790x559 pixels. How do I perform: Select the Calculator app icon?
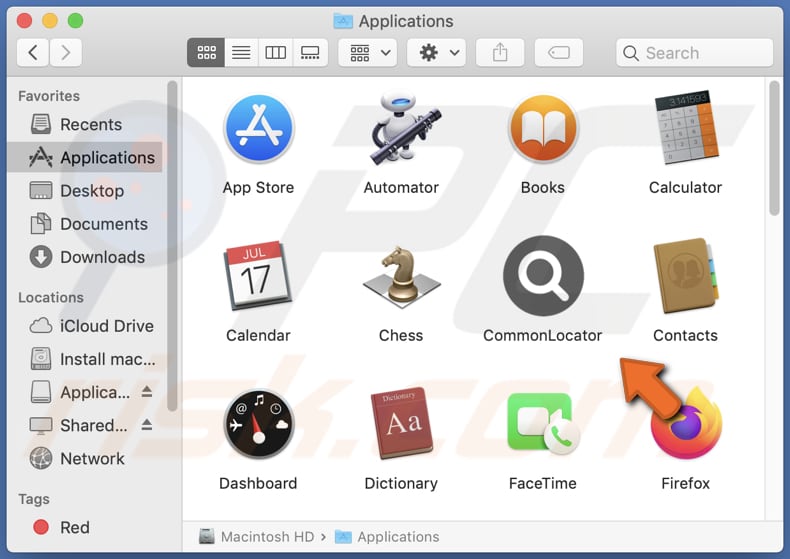click(685, 127)
